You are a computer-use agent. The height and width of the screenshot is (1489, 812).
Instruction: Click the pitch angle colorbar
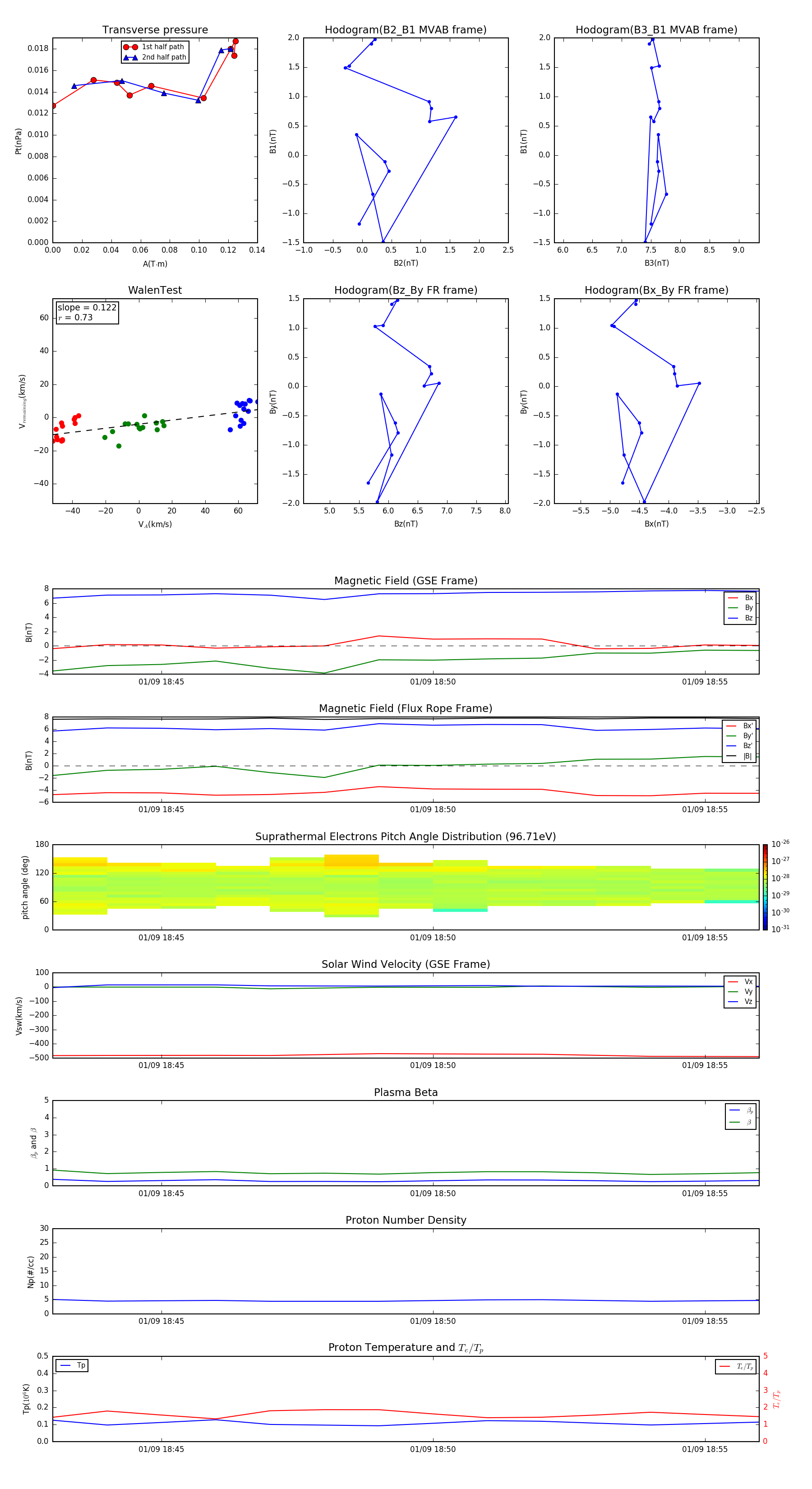[x=765, y=887]
